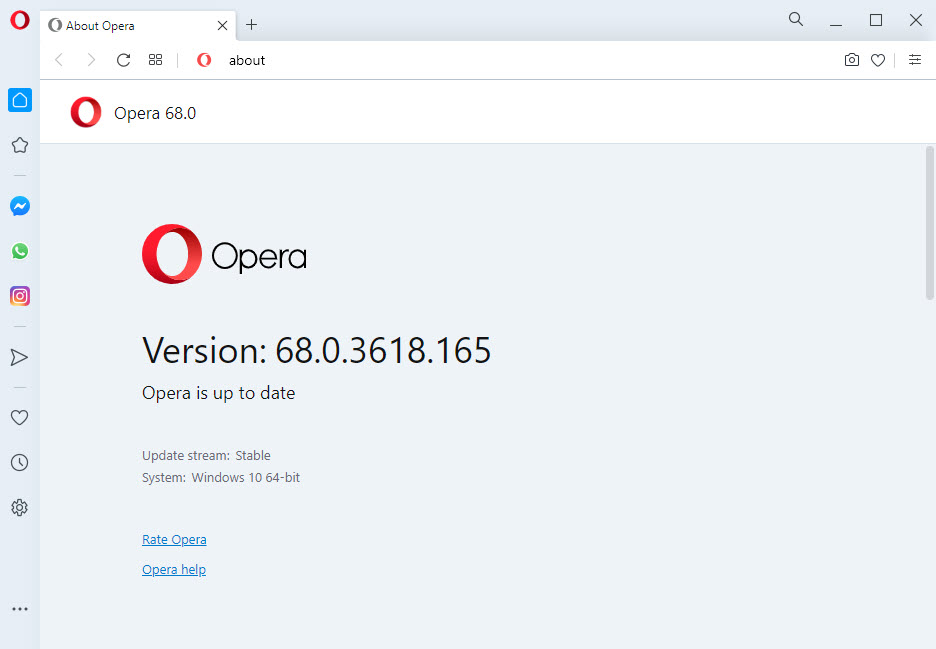Viewport: 936px width, 649px height.
Task: Click 'System: Windows 10 64-bit' text
Action: (221, 478)
